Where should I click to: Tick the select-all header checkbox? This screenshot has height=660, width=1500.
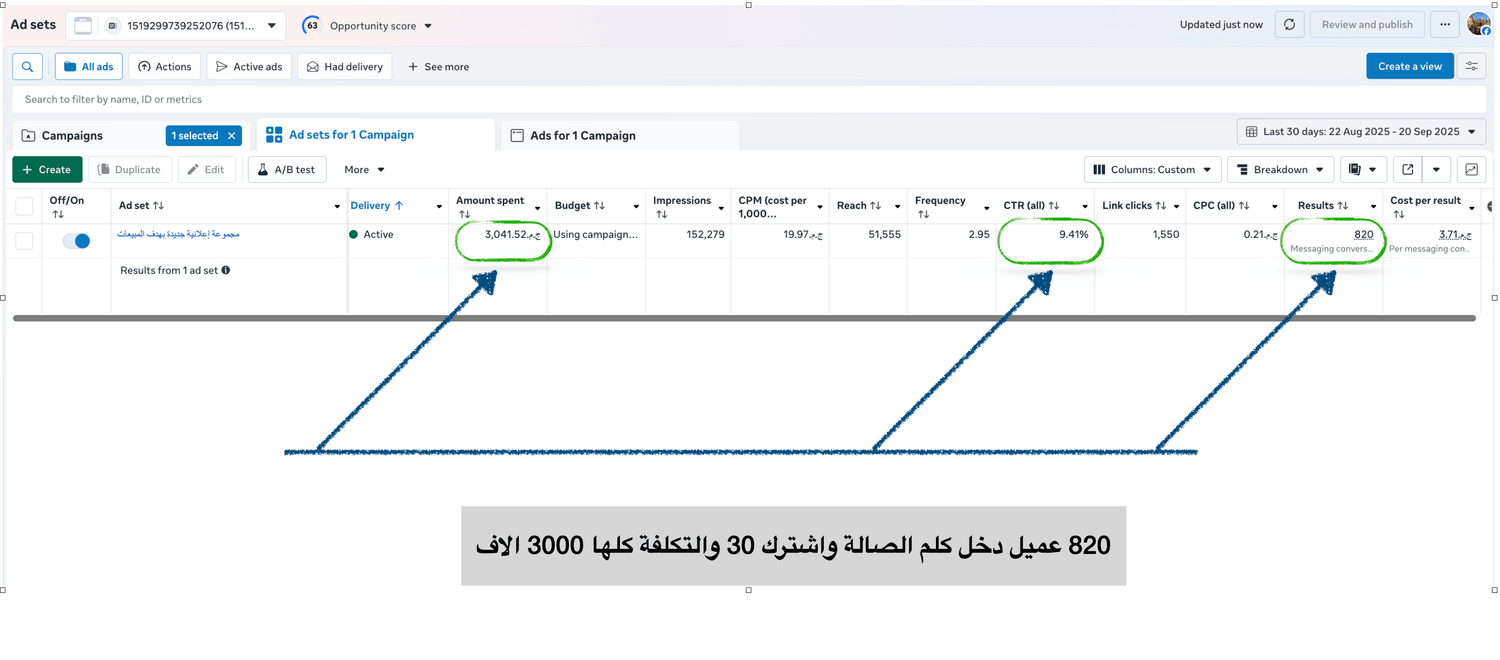tap(25, 207)
